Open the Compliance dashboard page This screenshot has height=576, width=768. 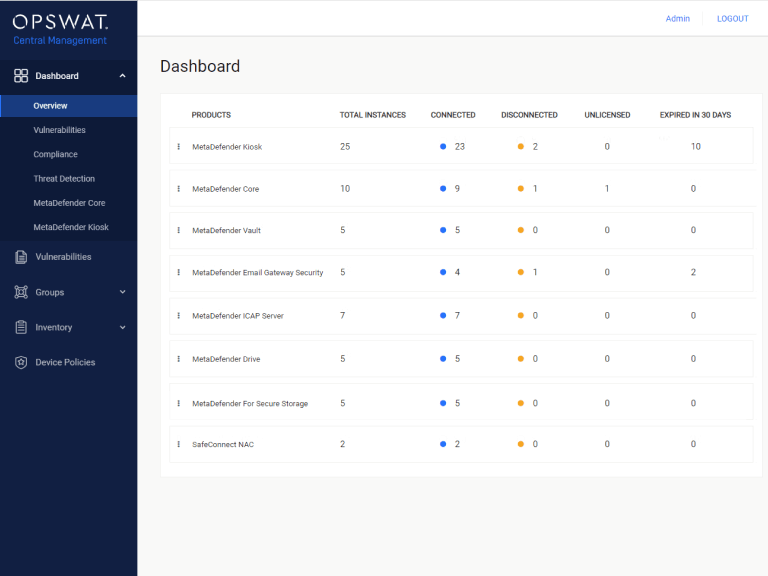(x=55, y=154)
